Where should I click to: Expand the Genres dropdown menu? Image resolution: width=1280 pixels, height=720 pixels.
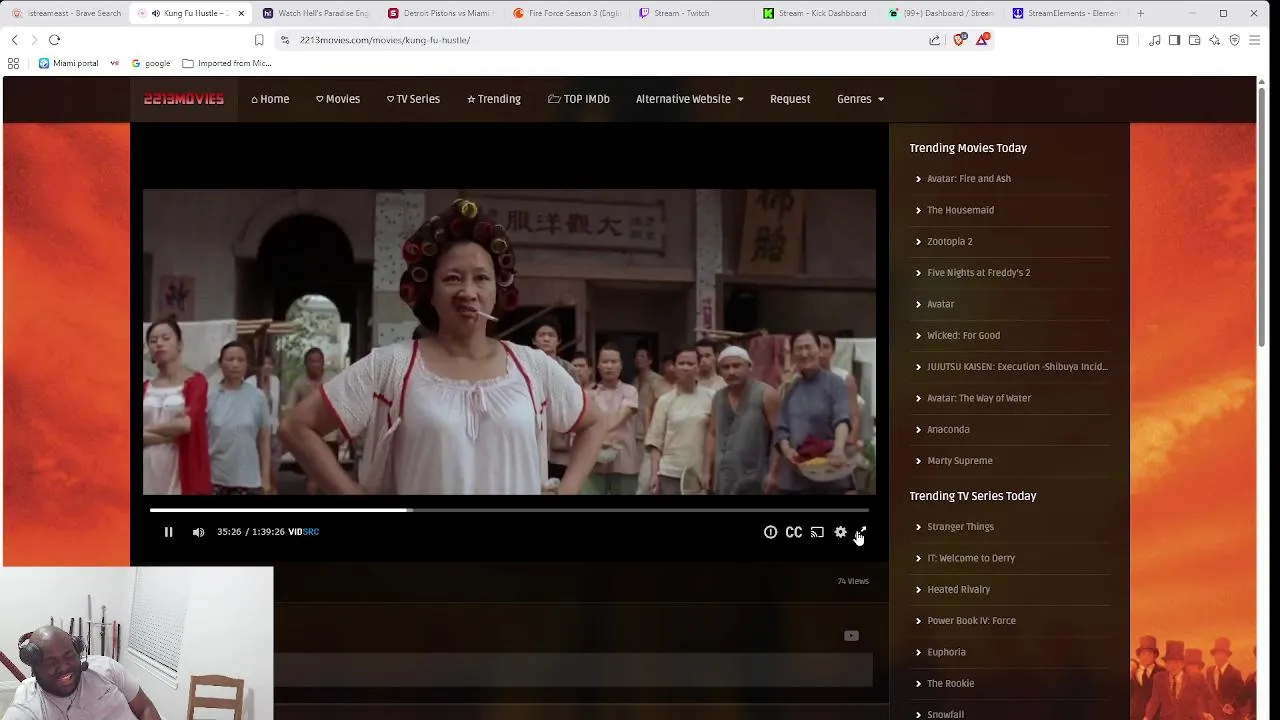(x=861, y=99)
